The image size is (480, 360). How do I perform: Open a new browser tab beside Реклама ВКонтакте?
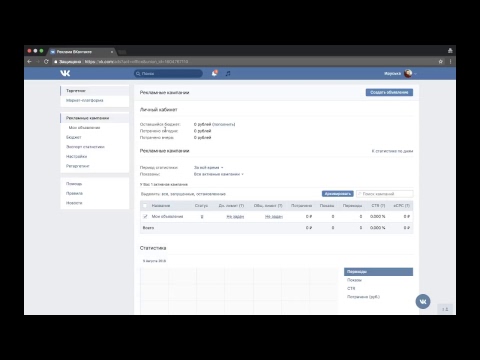122,52
